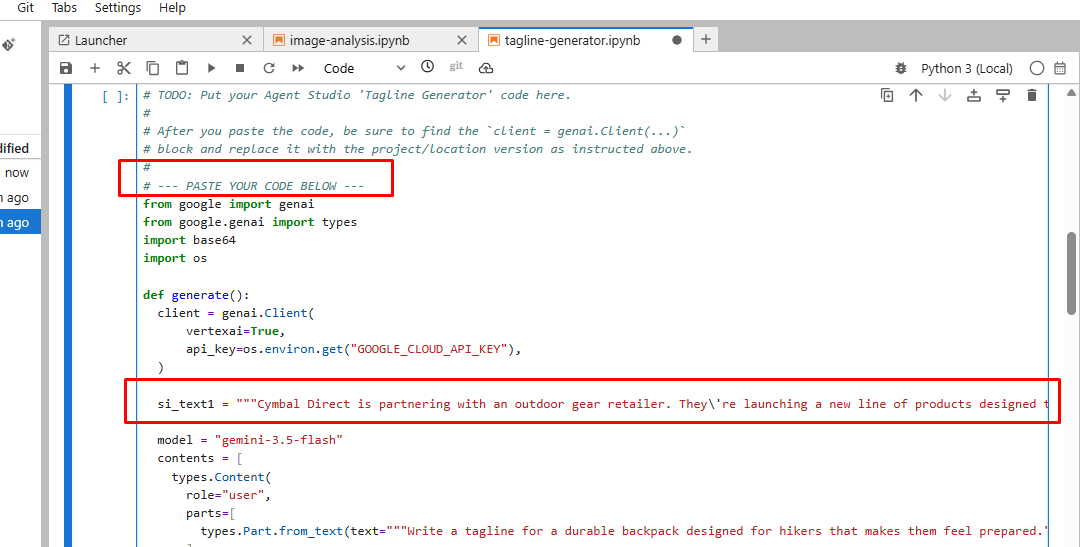This screenshot has width=1080, height=547.
Task: Interrupt the kernel with the stop icon
Action: pyautogui.click(x=240, y=68)
